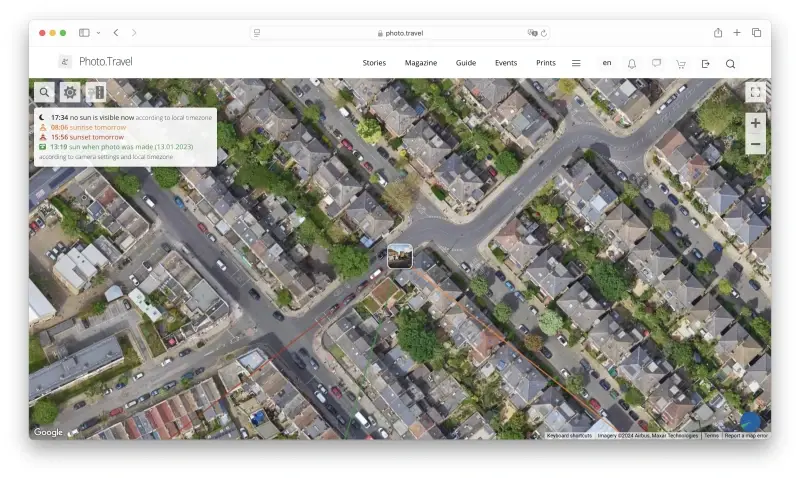Zoom out with the minus button
The image size is (800, 478).
pos(755,144)
